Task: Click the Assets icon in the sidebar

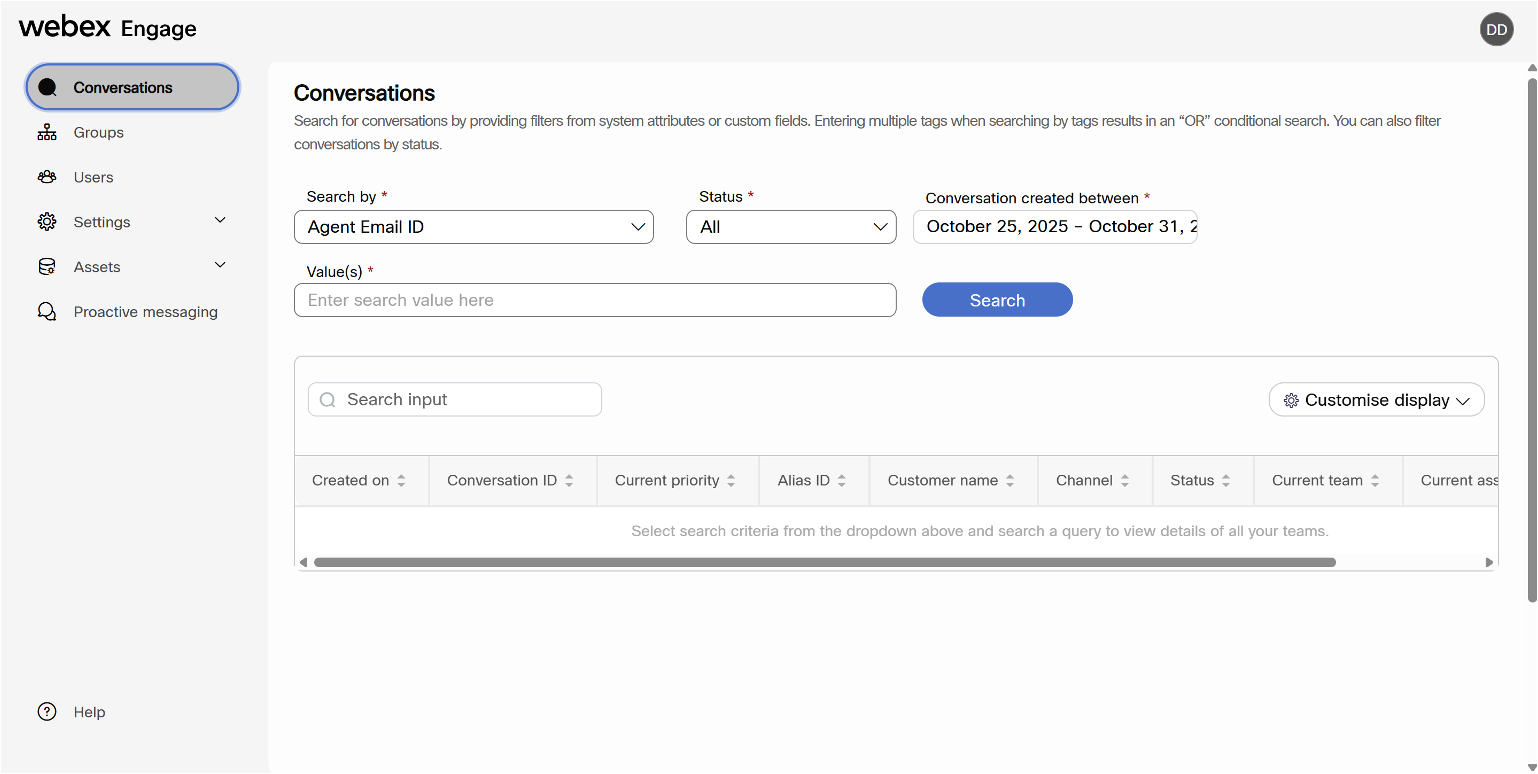Action: (x=47, y=266)
